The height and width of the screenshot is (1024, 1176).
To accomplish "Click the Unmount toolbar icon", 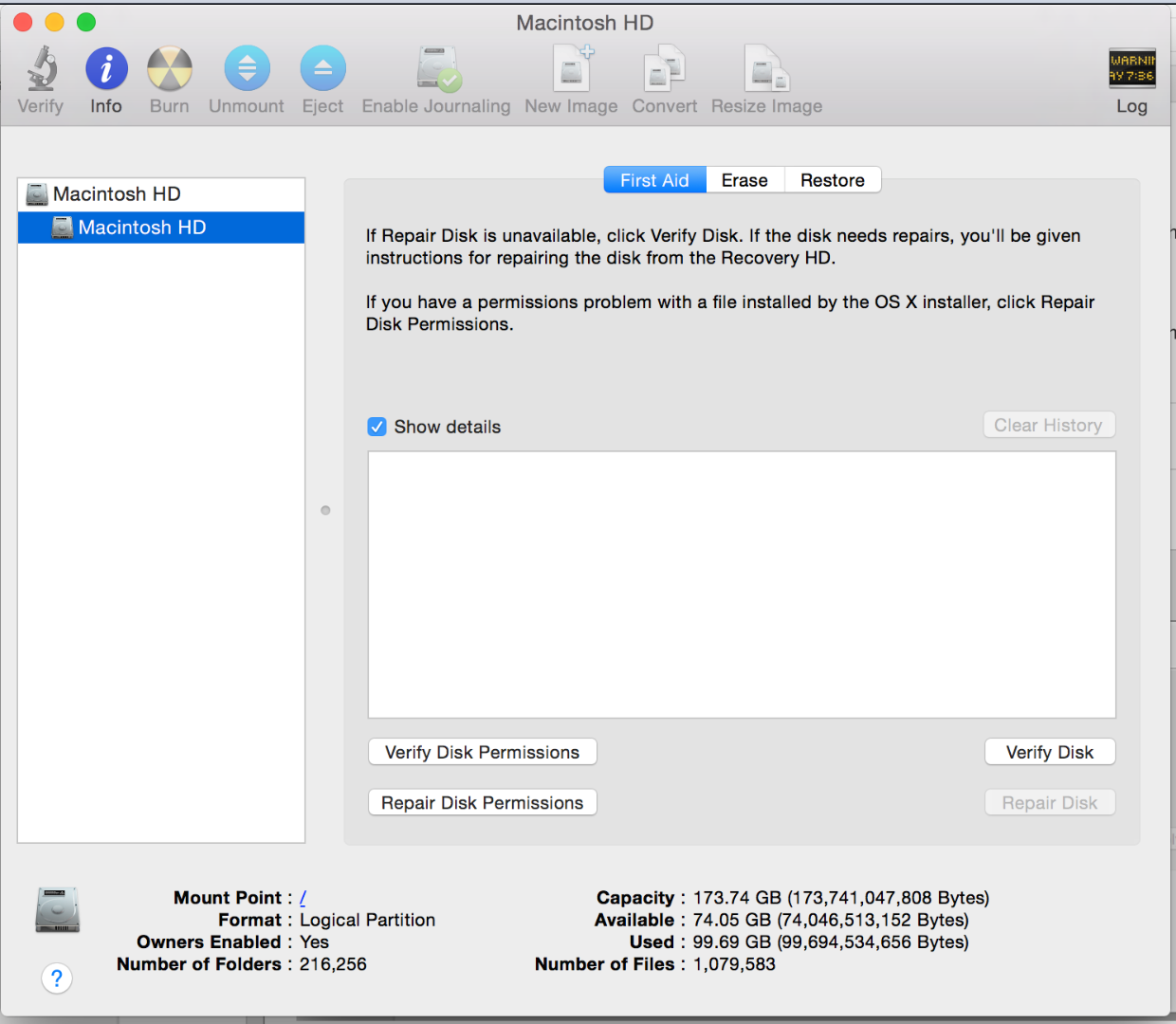I will point(246,76).
